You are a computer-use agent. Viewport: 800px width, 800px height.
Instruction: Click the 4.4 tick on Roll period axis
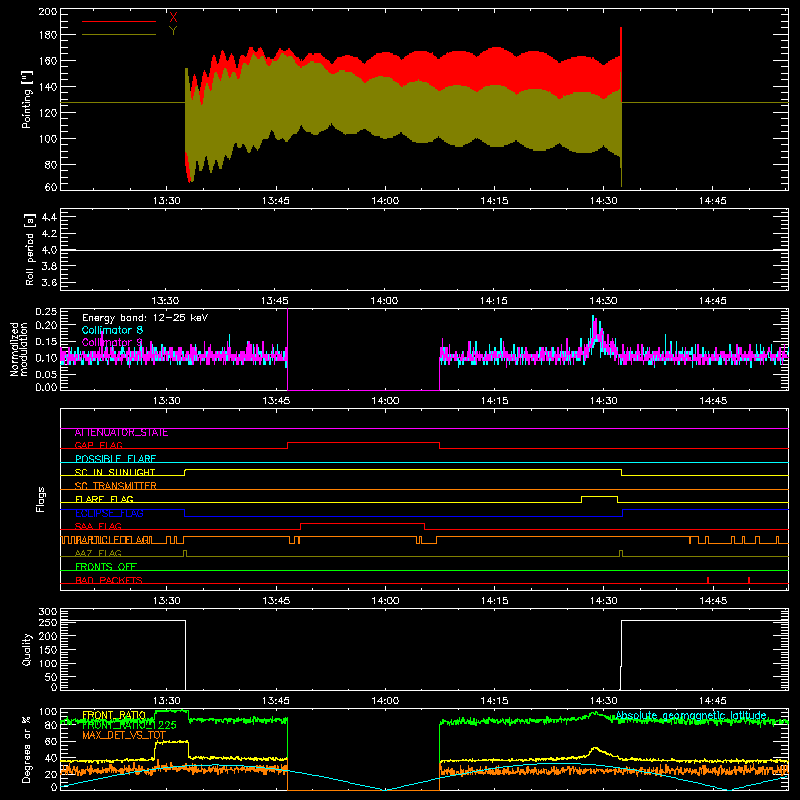pyautogui.click(x=49, y=217)
